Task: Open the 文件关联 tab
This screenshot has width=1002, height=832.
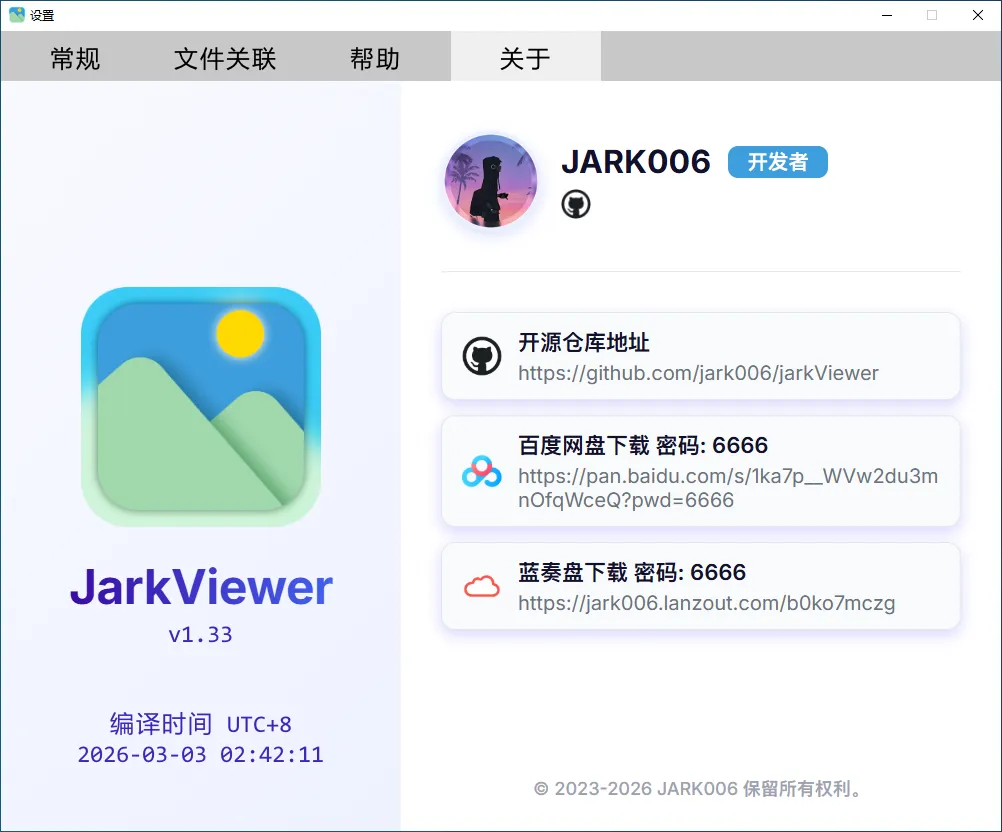Action: (225, 58)
